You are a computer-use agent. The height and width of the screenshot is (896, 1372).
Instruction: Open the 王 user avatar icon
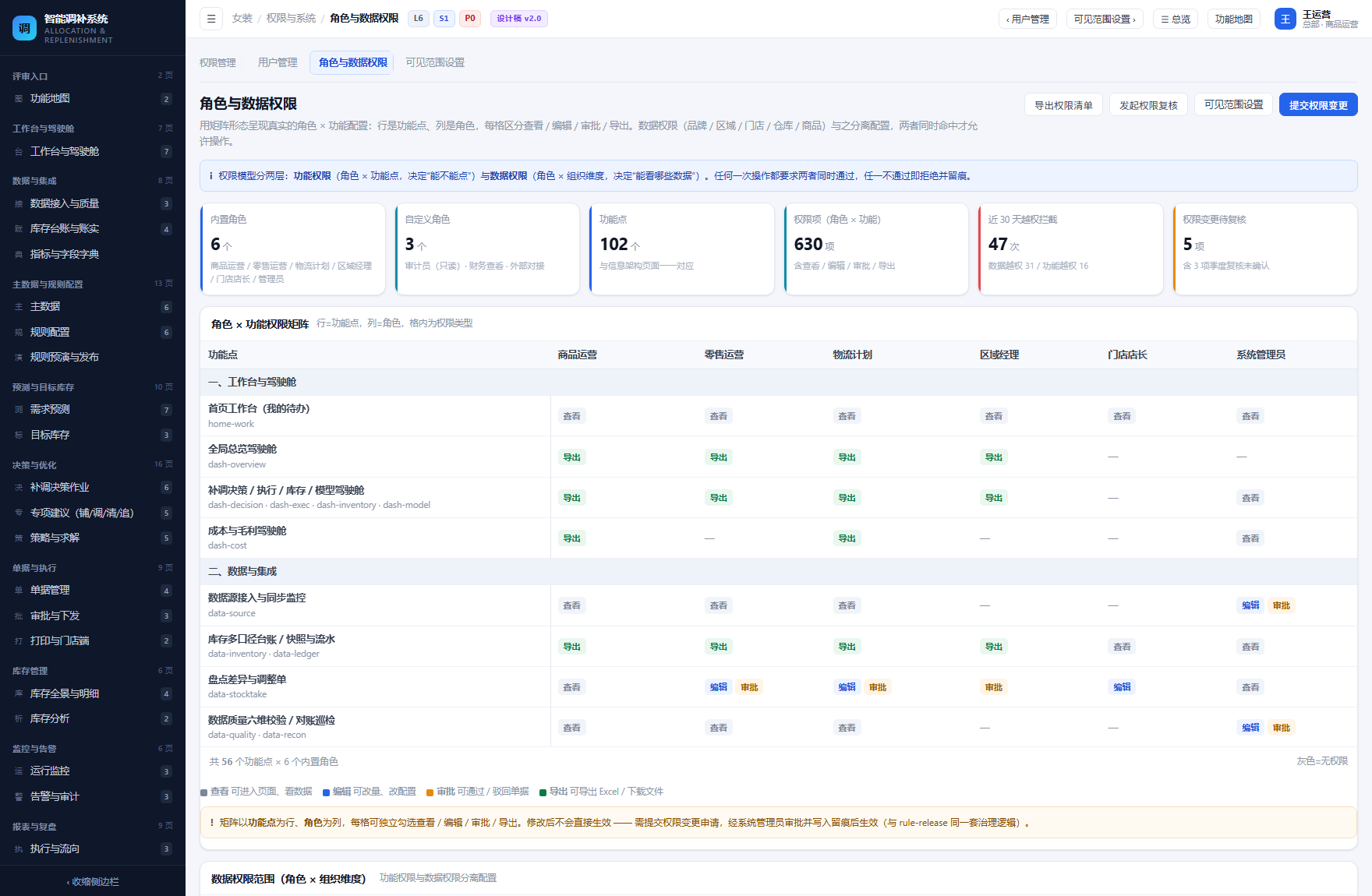click(x=1285, y=19)
